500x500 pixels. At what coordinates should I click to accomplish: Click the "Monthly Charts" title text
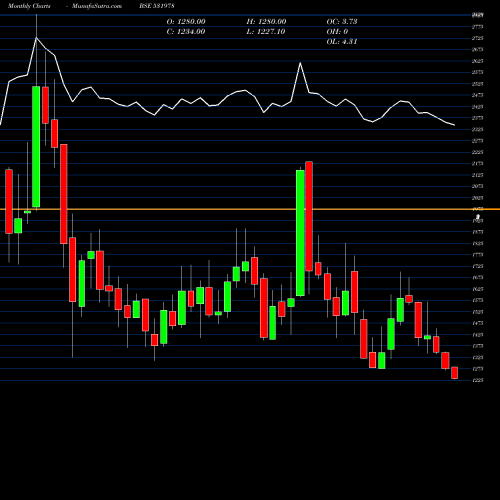tap(29, 6)
